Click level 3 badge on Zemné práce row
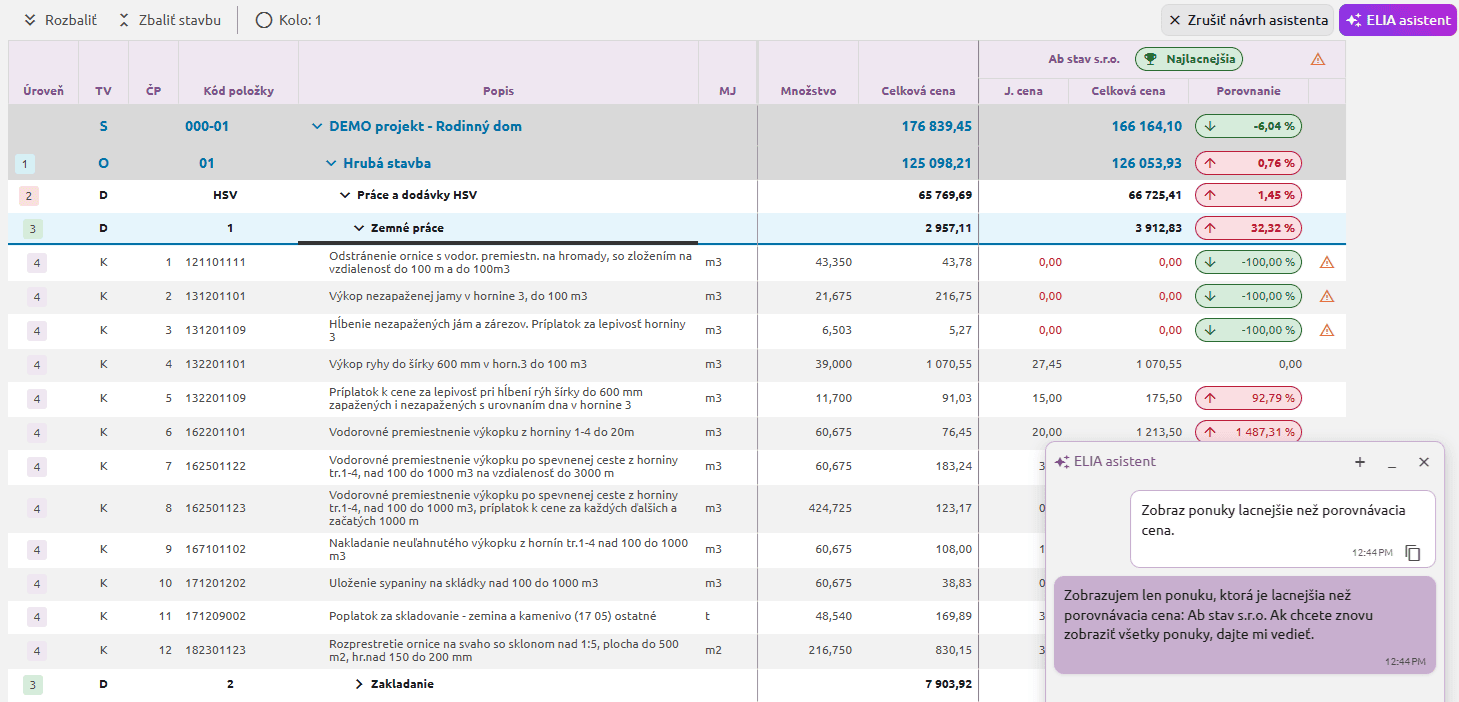 click(33, 229)
